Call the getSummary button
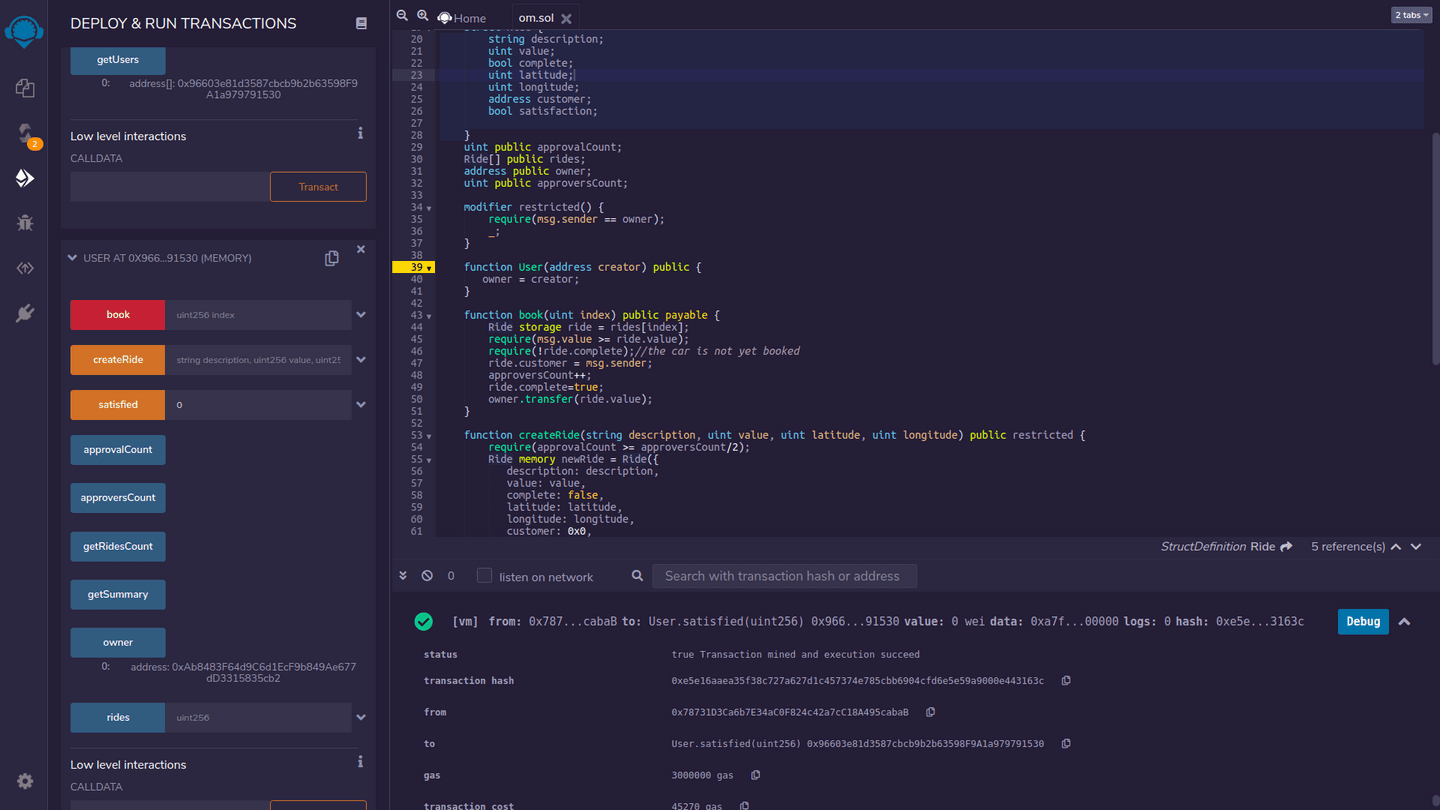 coord(118,595)
